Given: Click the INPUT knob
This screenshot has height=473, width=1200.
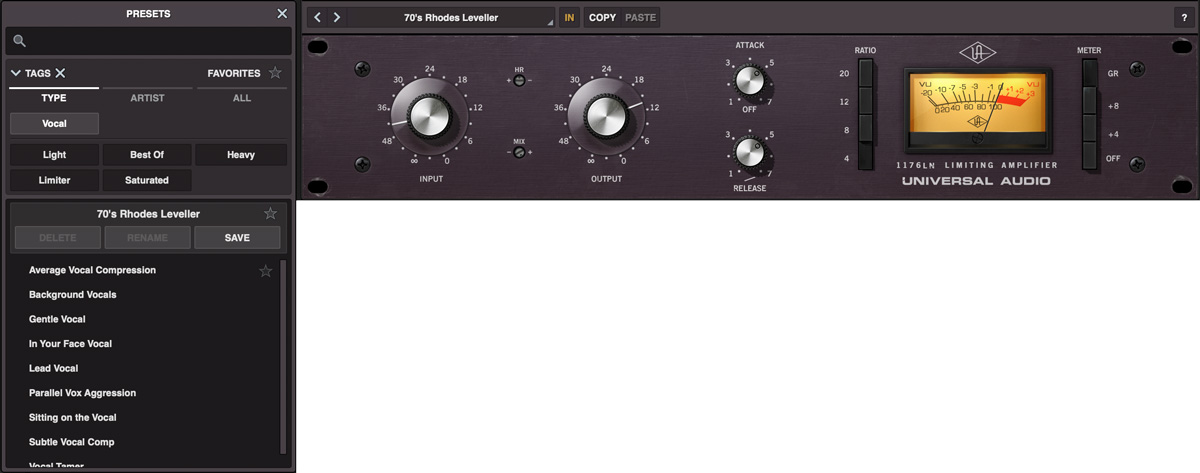Looking at the screenshot, I should coord(430,117).
